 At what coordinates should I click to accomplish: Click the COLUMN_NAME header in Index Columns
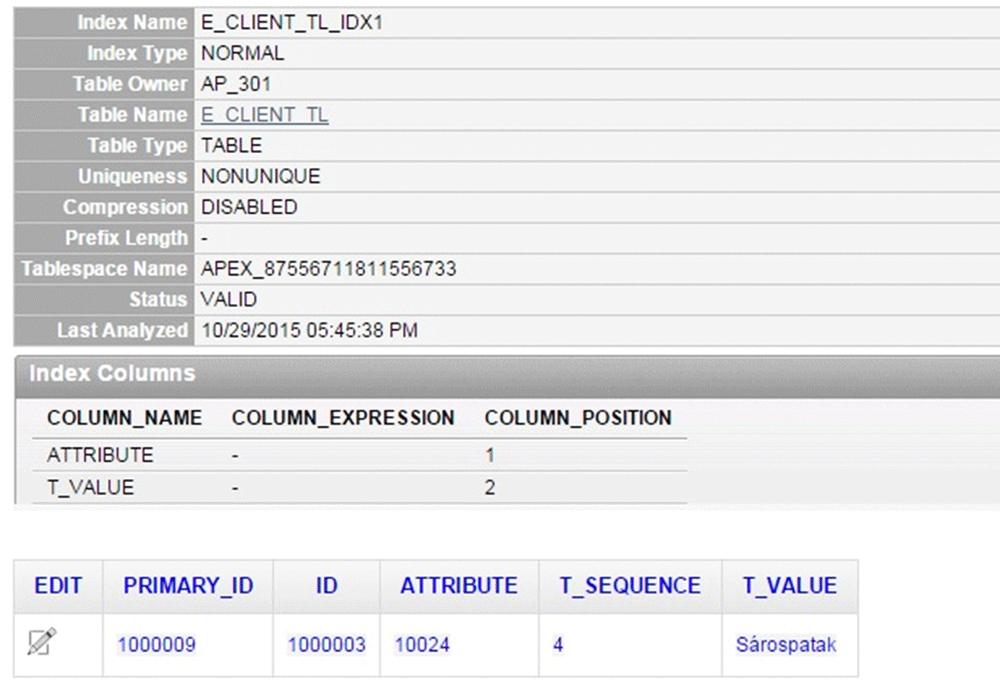click(124, 418)
